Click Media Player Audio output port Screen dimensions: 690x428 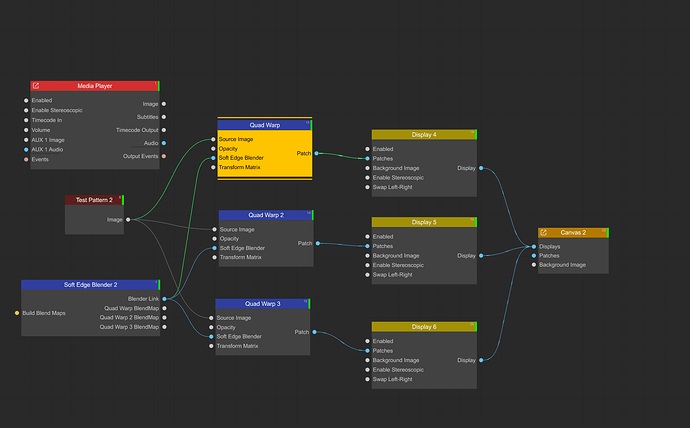click(x=164, y=143)
